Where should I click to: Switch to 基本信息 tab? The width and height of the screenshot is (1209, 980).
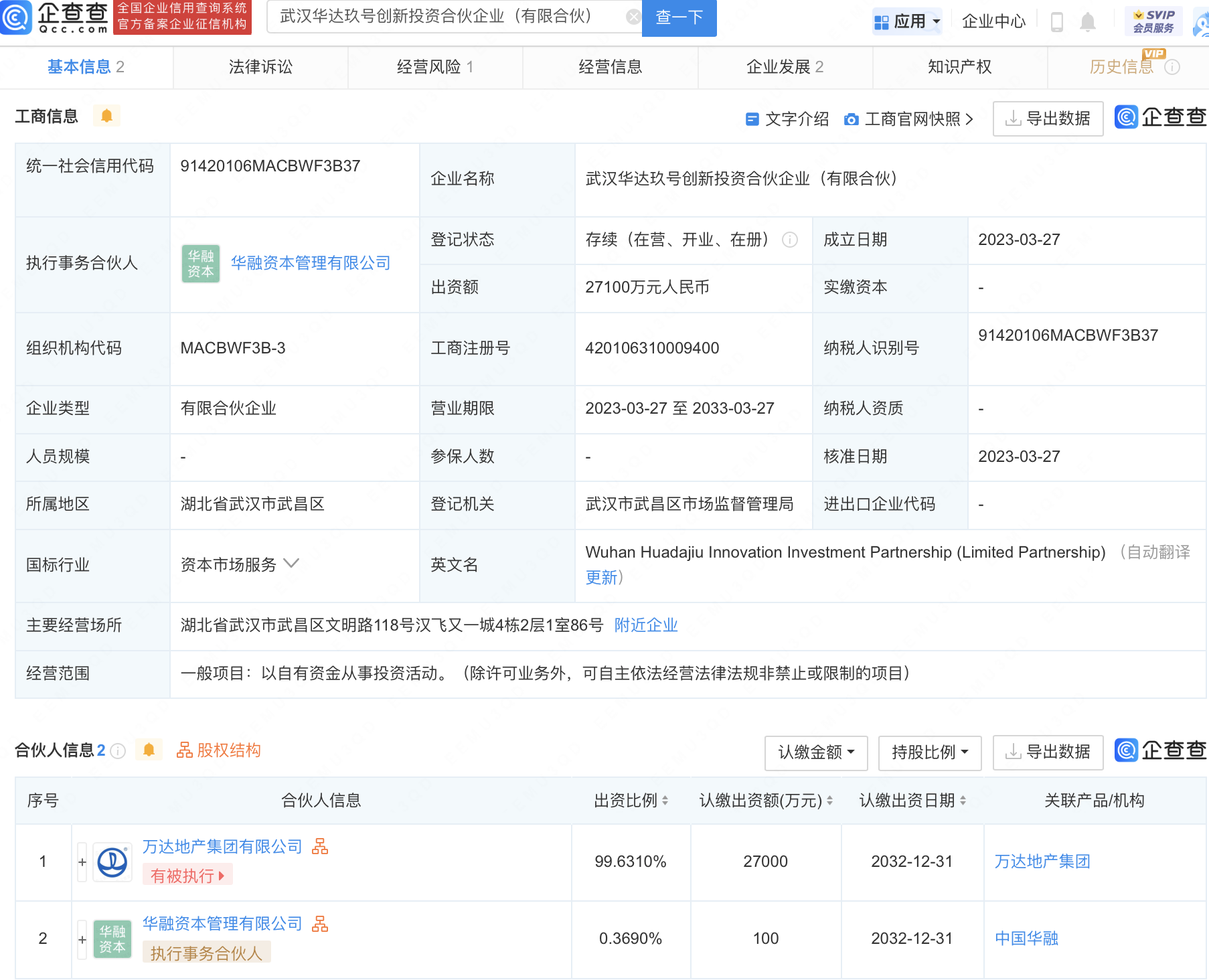pos(86,67)
